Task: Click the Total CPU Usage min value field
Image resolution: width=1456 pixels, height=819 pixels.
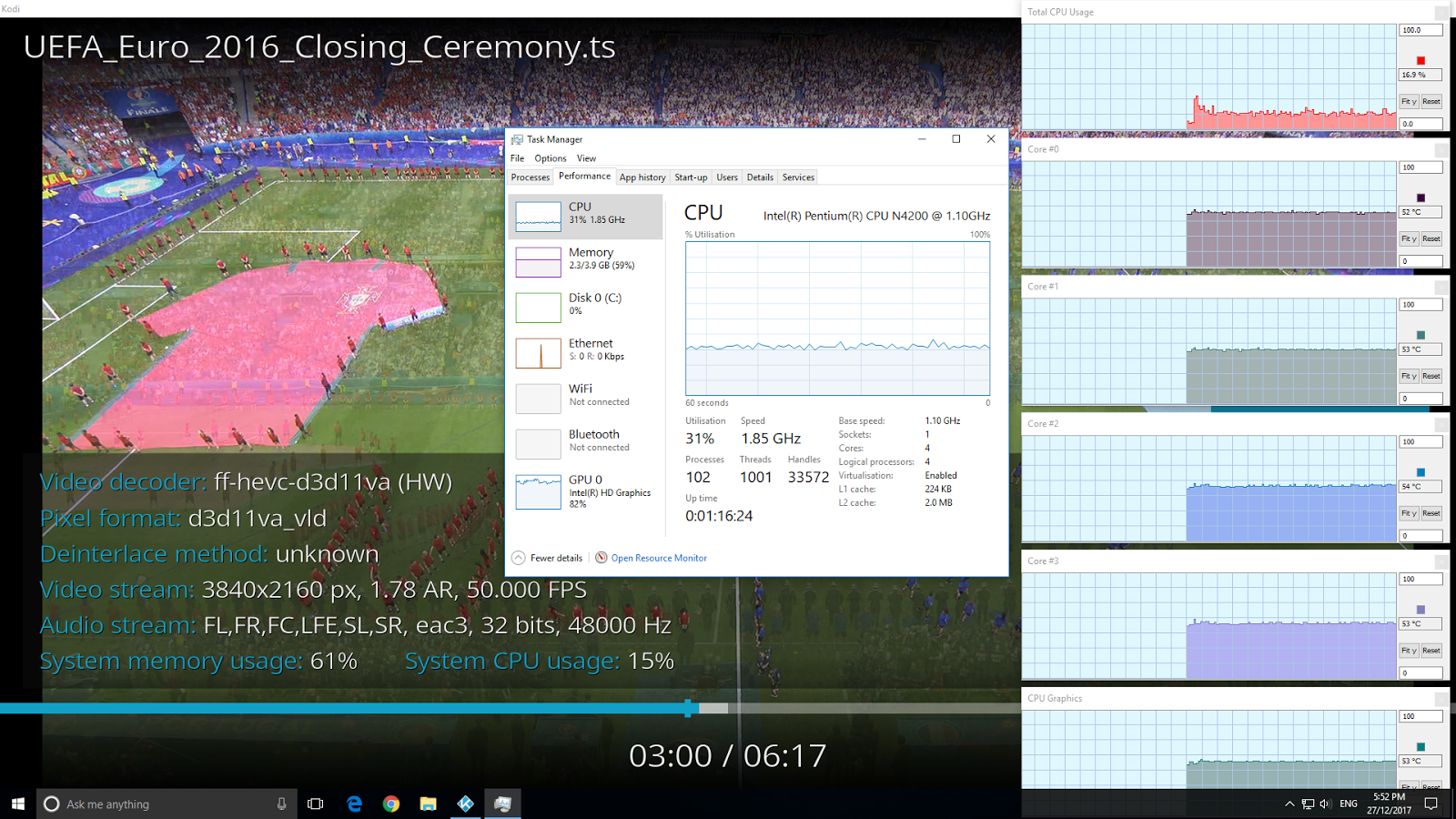Action: coord(1421,124)
